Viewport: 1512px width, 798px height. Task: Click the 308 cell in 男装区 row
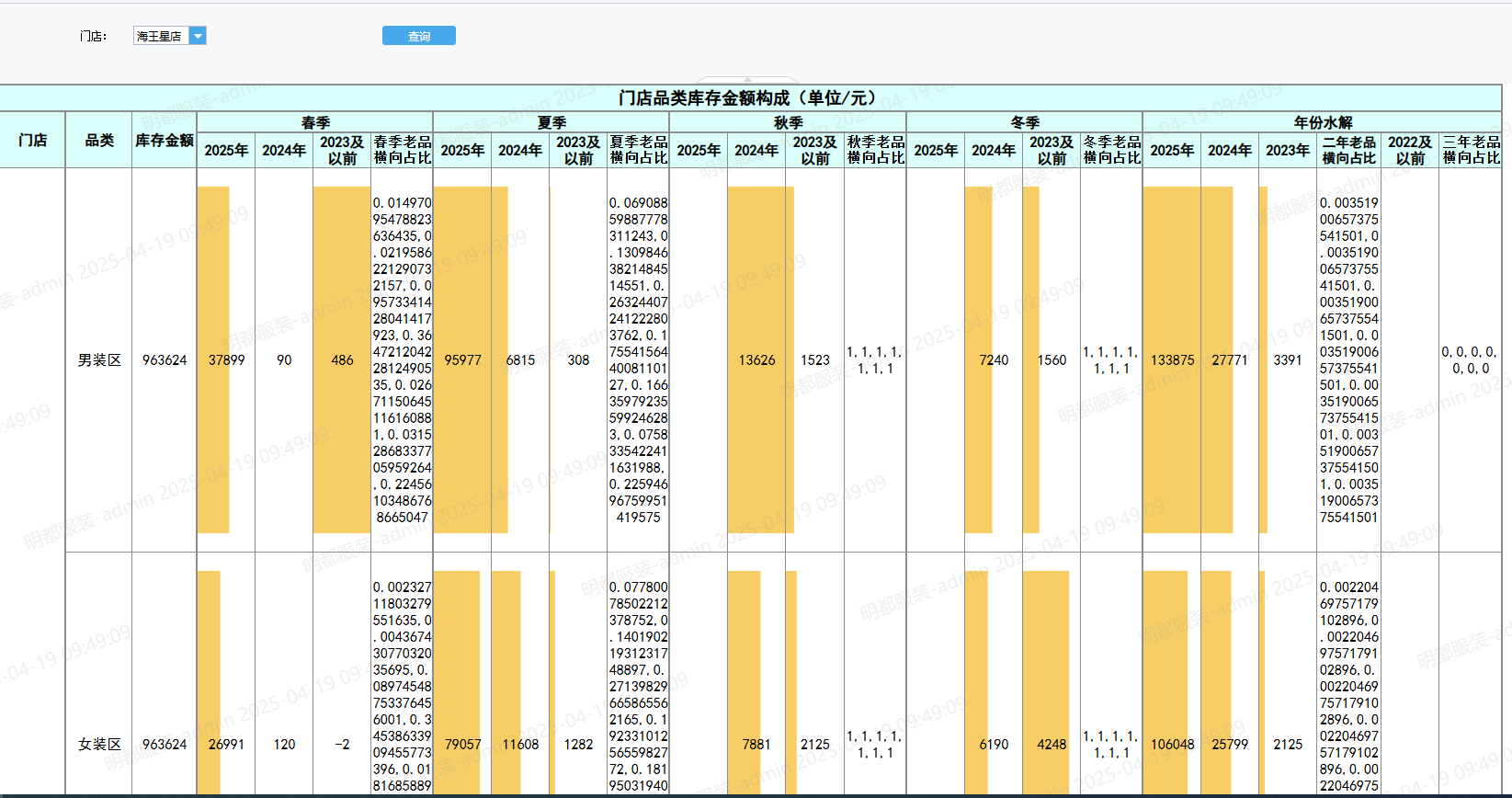point(578,360)
